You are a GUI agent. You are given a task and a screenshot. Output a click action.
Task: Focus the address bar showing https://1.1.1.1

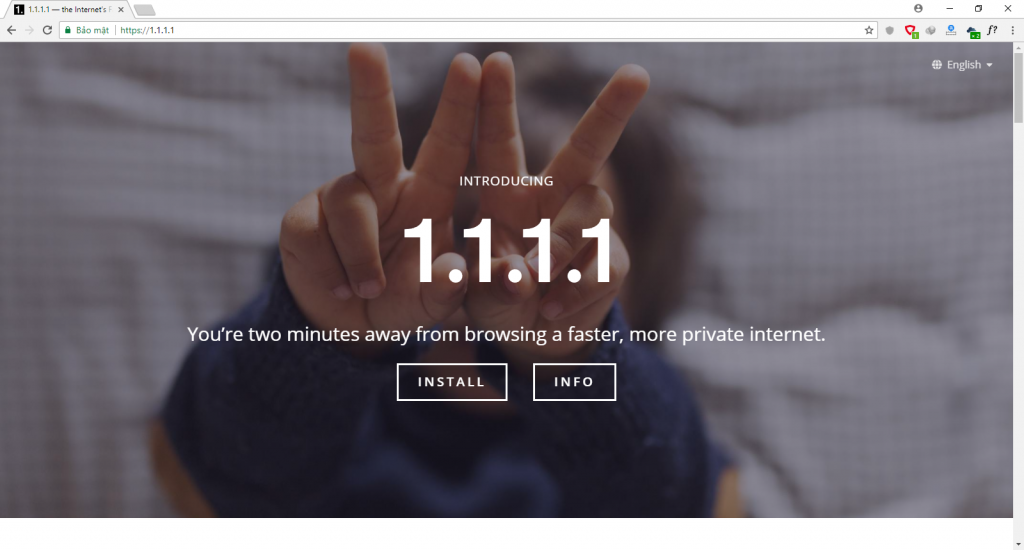[x=490, y=30]
